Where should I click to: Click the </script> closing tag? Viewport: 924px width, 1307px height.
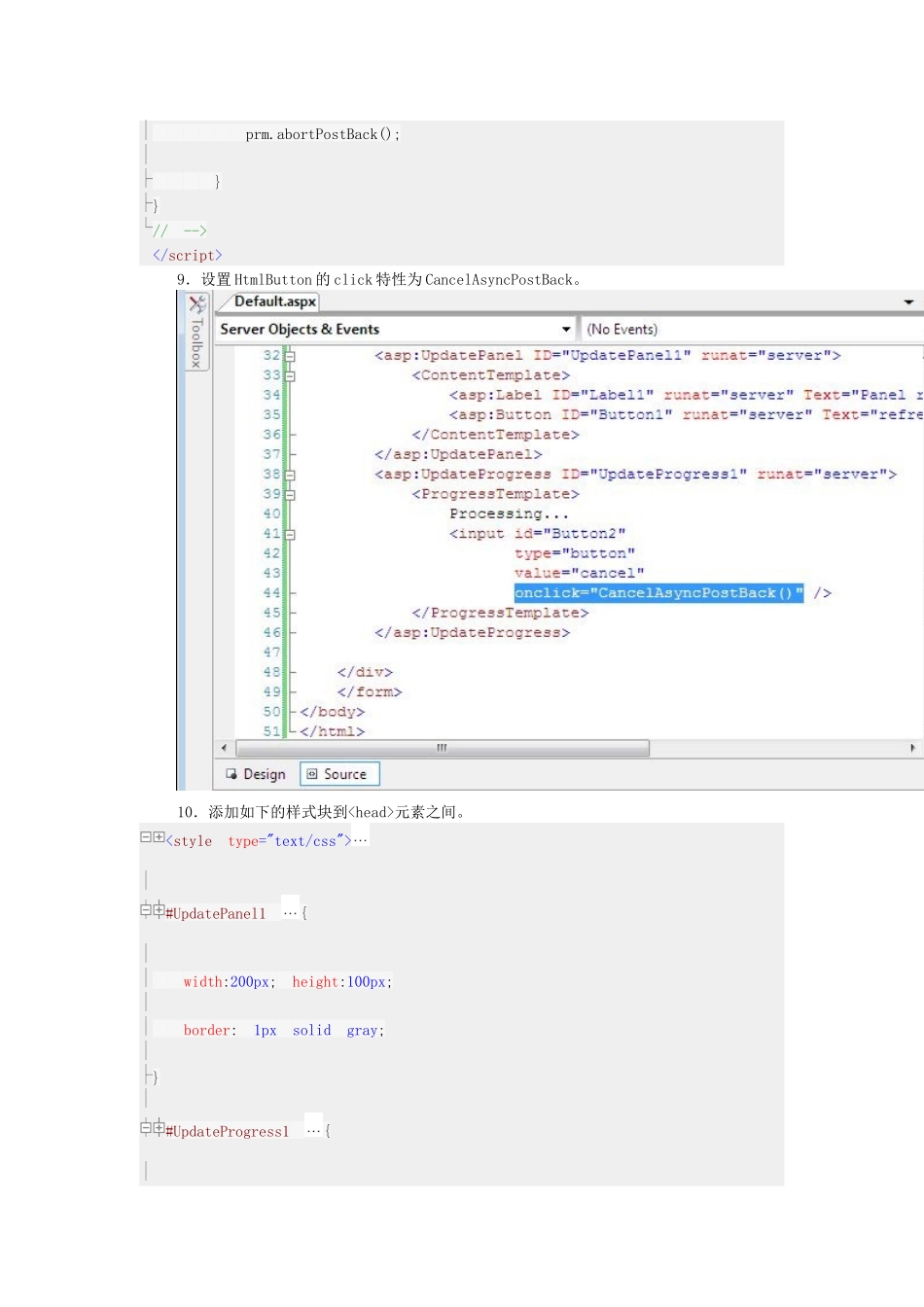point(188,255)
